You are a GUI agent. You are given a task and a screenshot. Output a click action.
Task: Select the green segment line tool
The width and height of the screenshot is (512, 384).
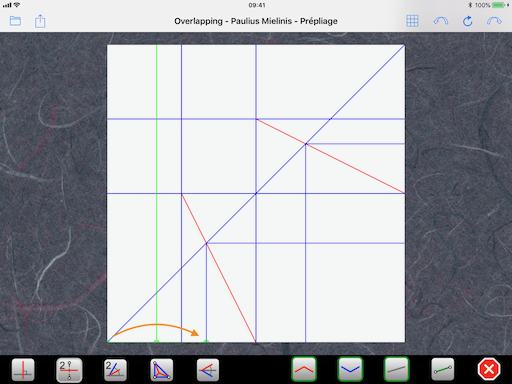(443, 369)
